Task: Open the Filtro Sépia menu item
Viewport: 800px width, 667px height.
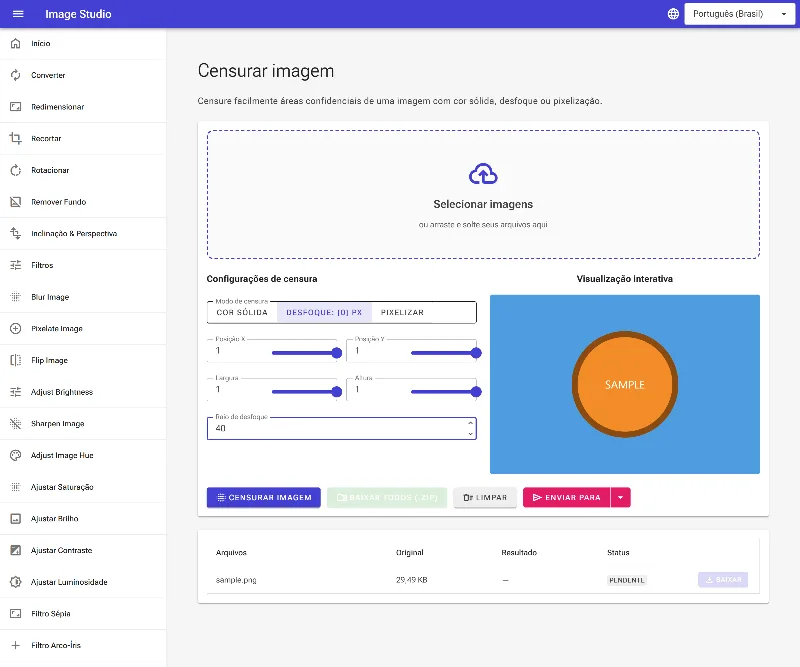Action: click(x=83, y=613)
